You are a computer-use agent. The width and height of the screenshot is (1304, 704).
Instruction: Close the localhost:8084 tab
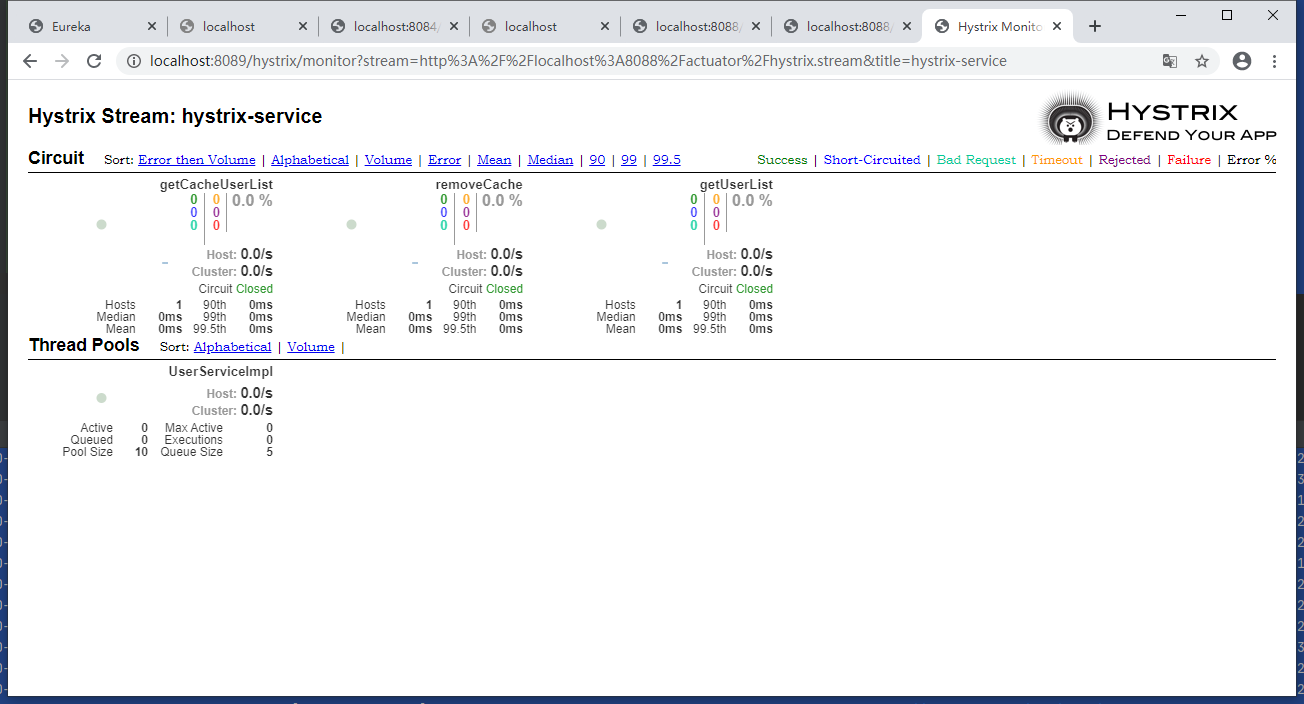[x=453, y=26]
